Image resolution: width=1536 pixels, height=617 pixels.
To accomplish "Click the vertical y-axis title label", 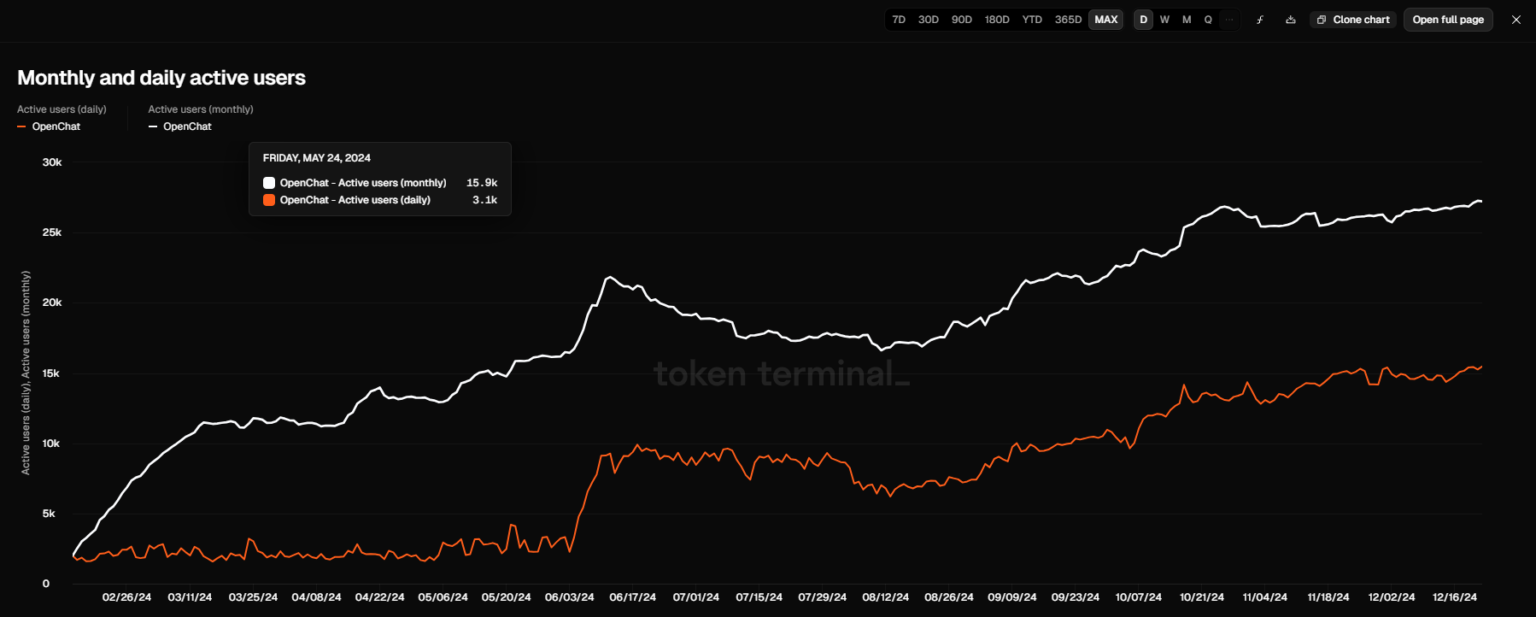I will 25,372.
